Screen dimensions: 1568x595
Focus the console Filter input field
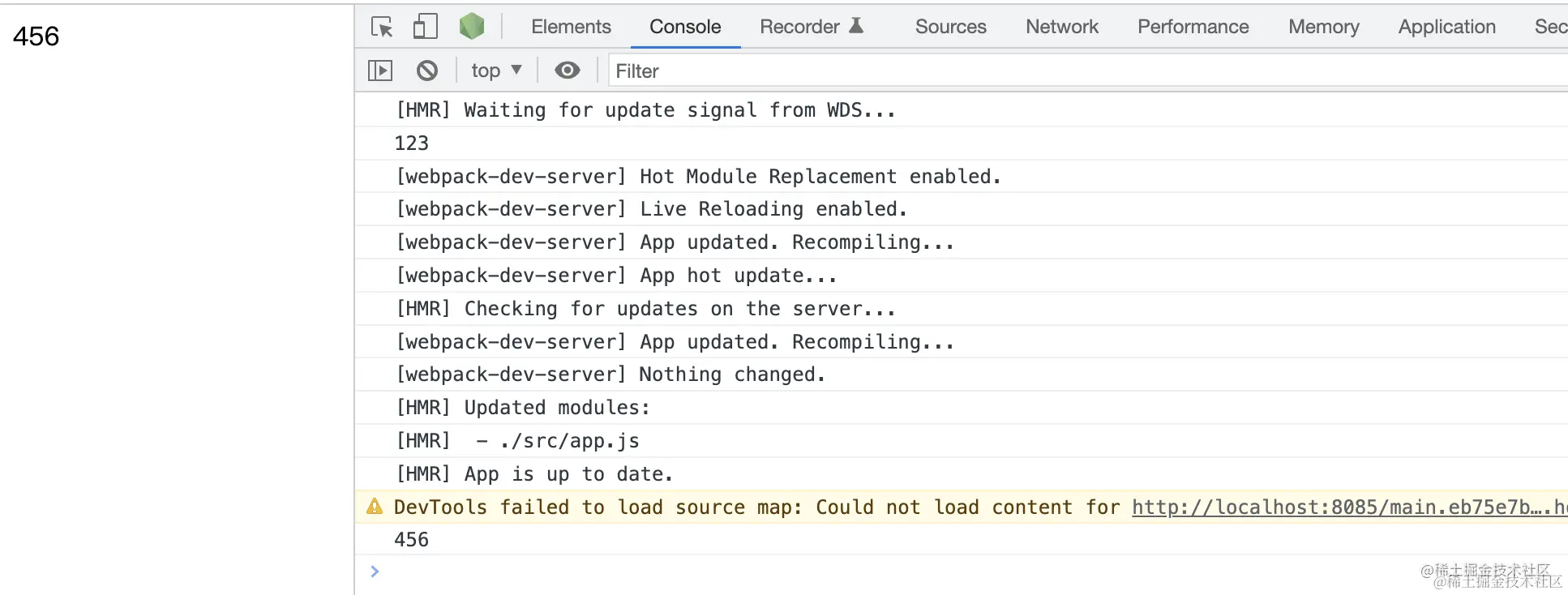click(x=1087, y=71)
